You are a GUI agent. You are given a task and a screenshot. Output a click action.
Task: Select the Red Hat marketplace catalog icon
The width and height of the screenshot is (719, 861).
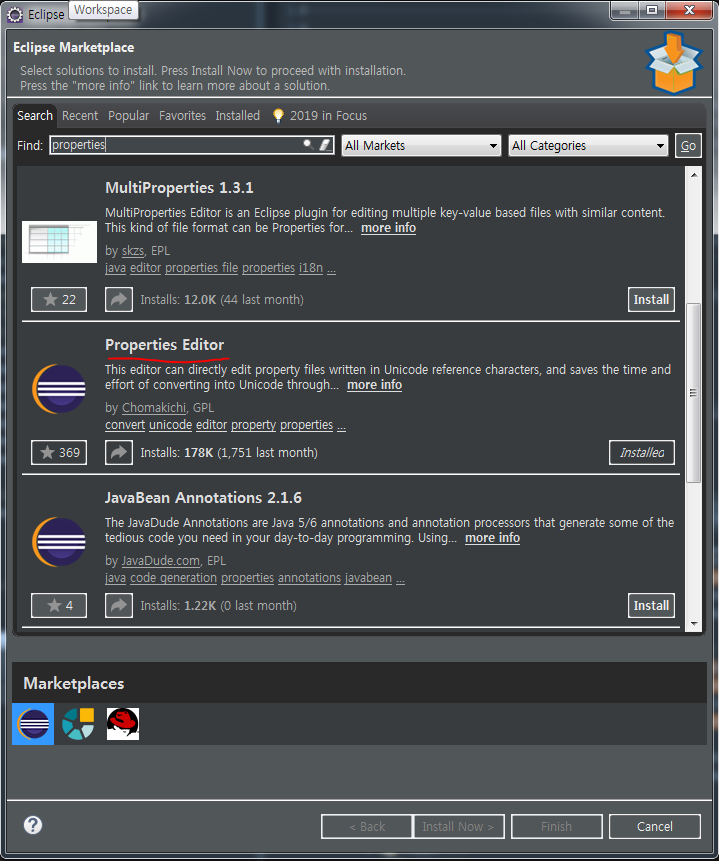point(122,724)
